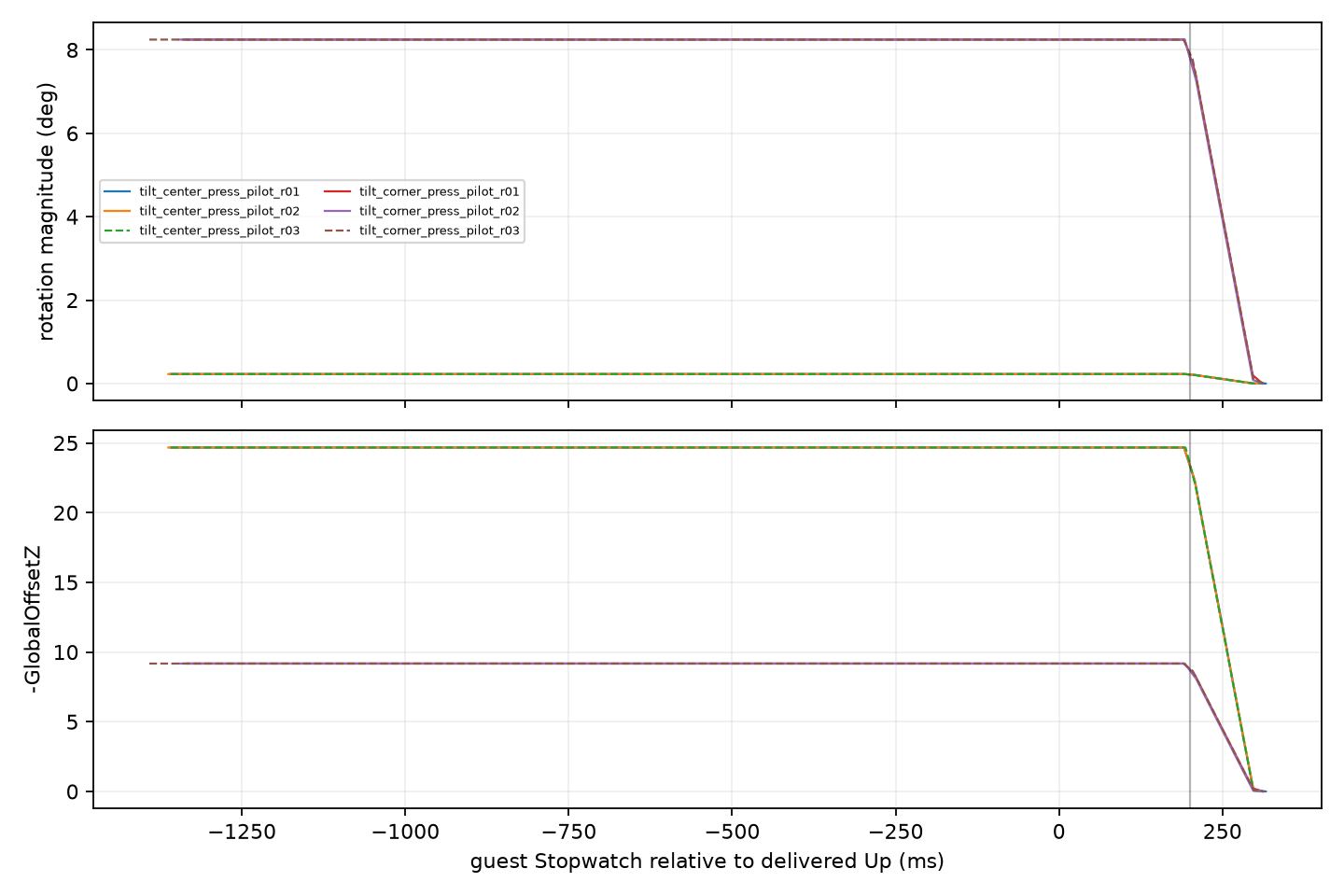The image size is (1344, 896).
Task: Click bottom plot y-axis tick label 25
Action: tap(67, 443)
